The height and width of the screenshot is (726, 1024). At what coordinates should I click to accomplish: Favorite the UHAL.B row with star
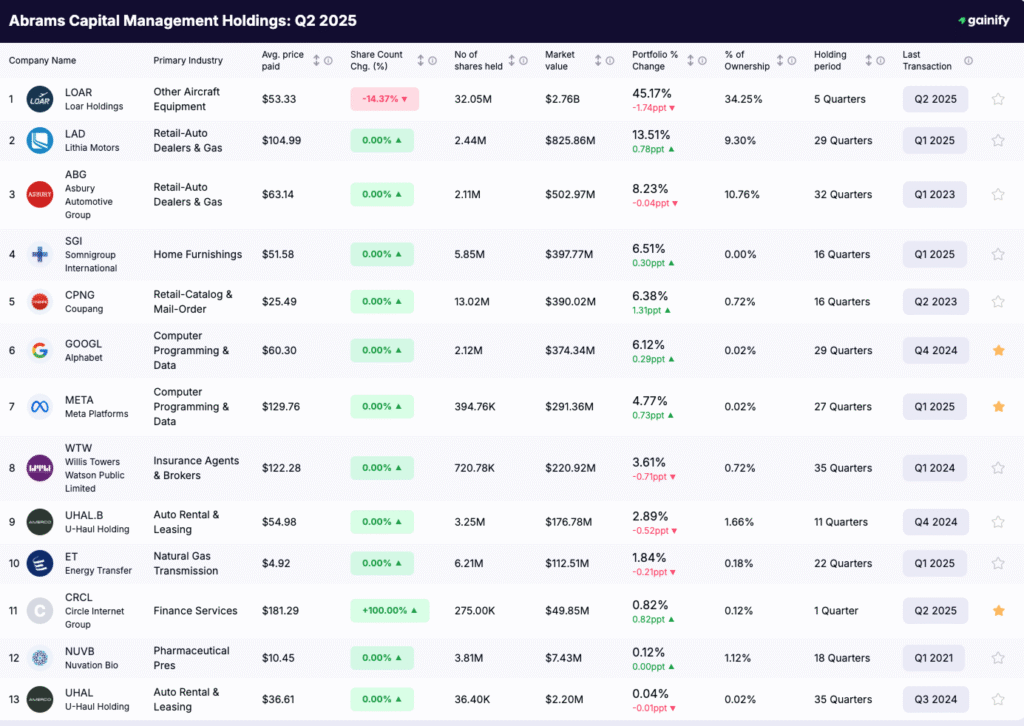[998, 522]
